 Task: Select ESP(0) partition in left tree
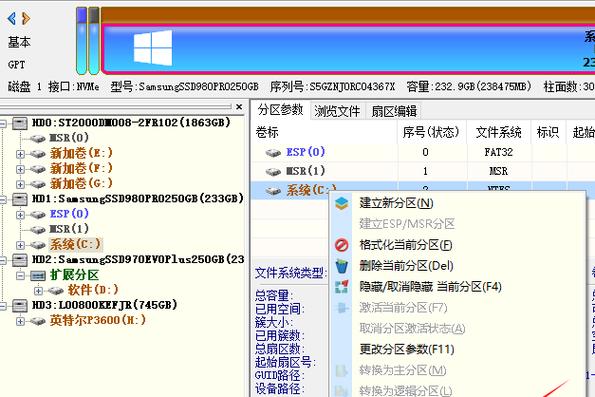coord(69,214)
